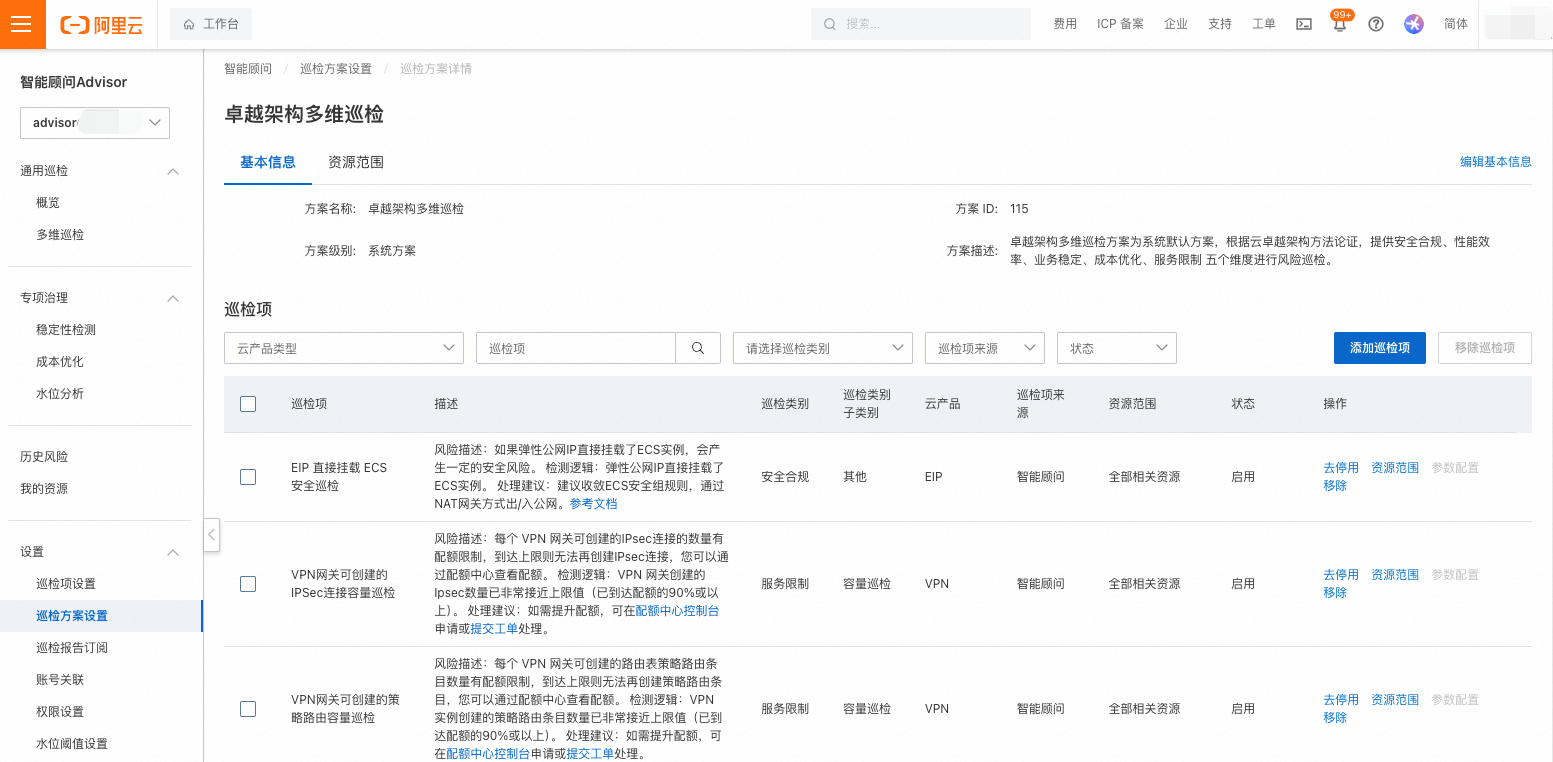Open the Cloud Shell terminal icon
Viewport: 1553px width, 762px height.
[x=1304, y=24]
